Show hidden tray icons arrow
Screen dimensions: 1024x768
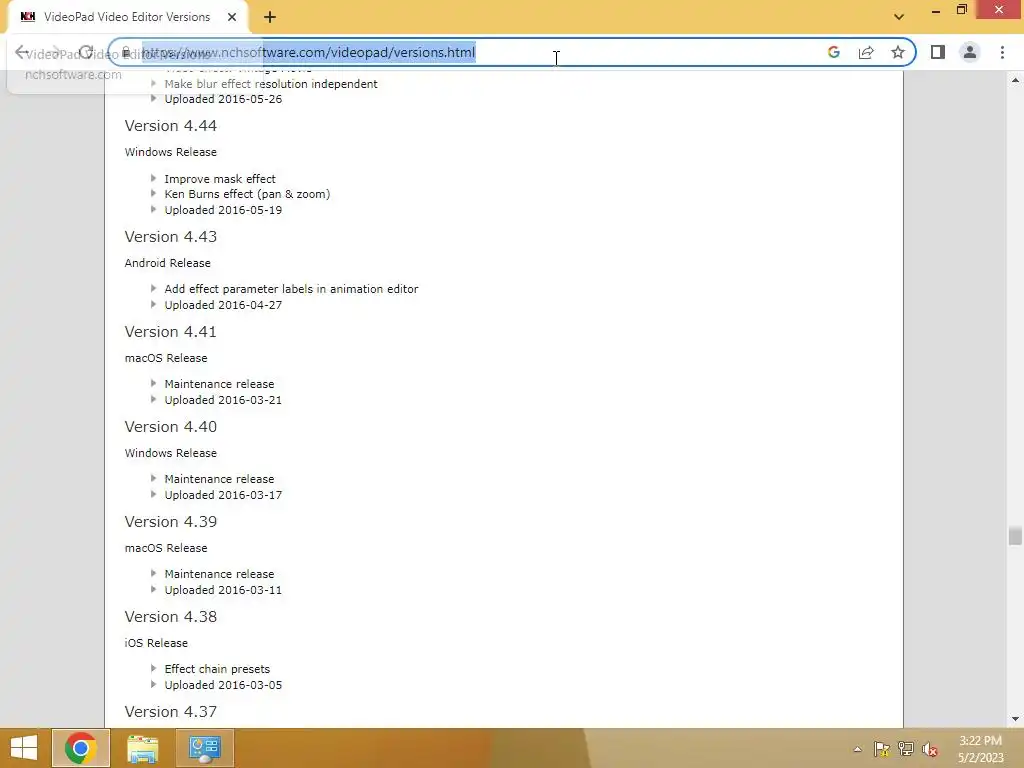point(857,749)
